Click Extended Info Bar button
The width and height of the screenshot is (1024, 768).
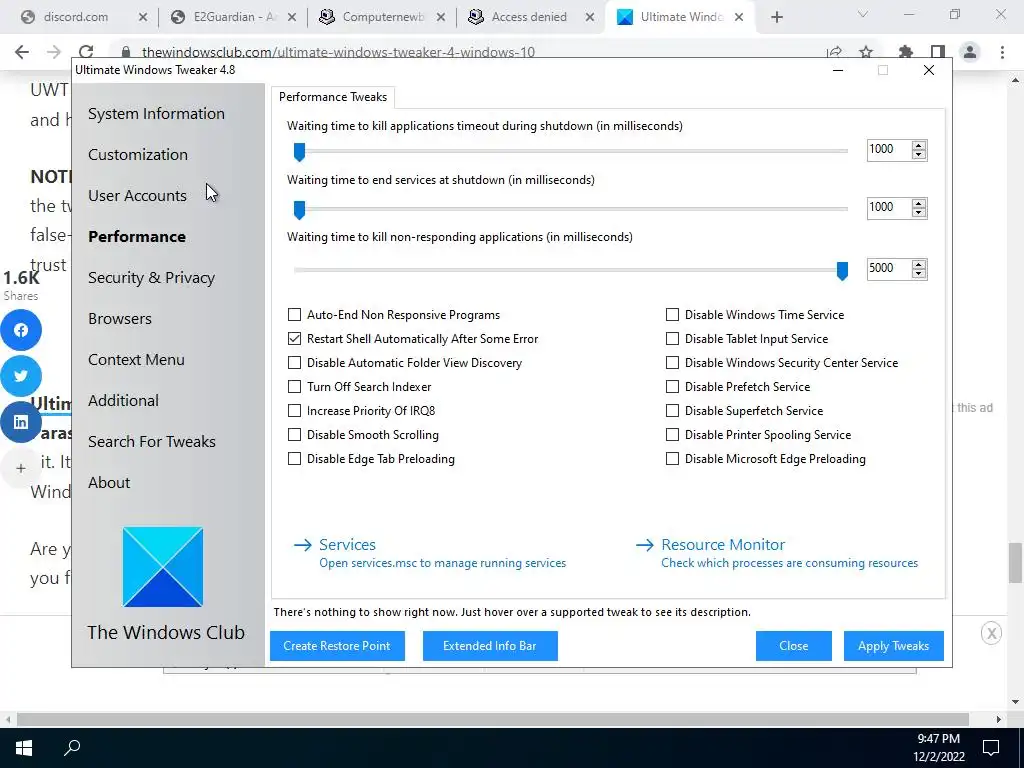tap(490, 646)
